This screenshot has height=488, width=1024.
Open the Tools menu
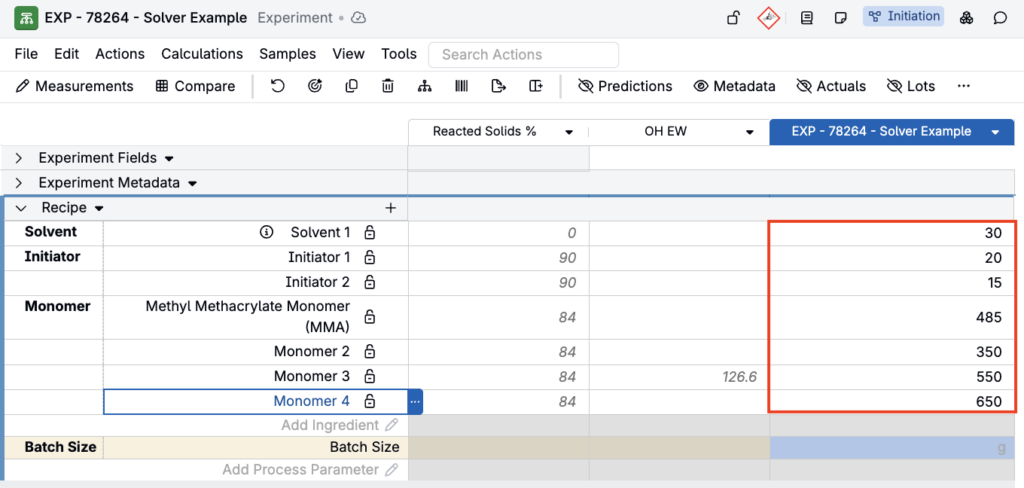(399, 54)
